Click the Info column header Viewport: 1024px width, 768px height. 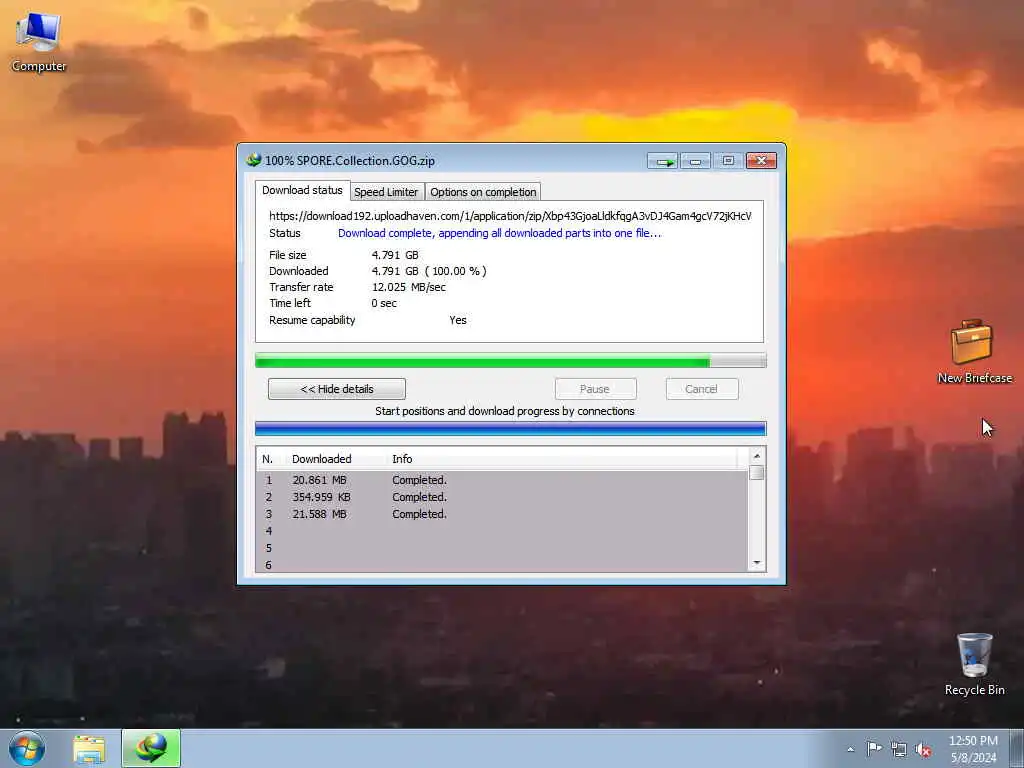point(563,459)
